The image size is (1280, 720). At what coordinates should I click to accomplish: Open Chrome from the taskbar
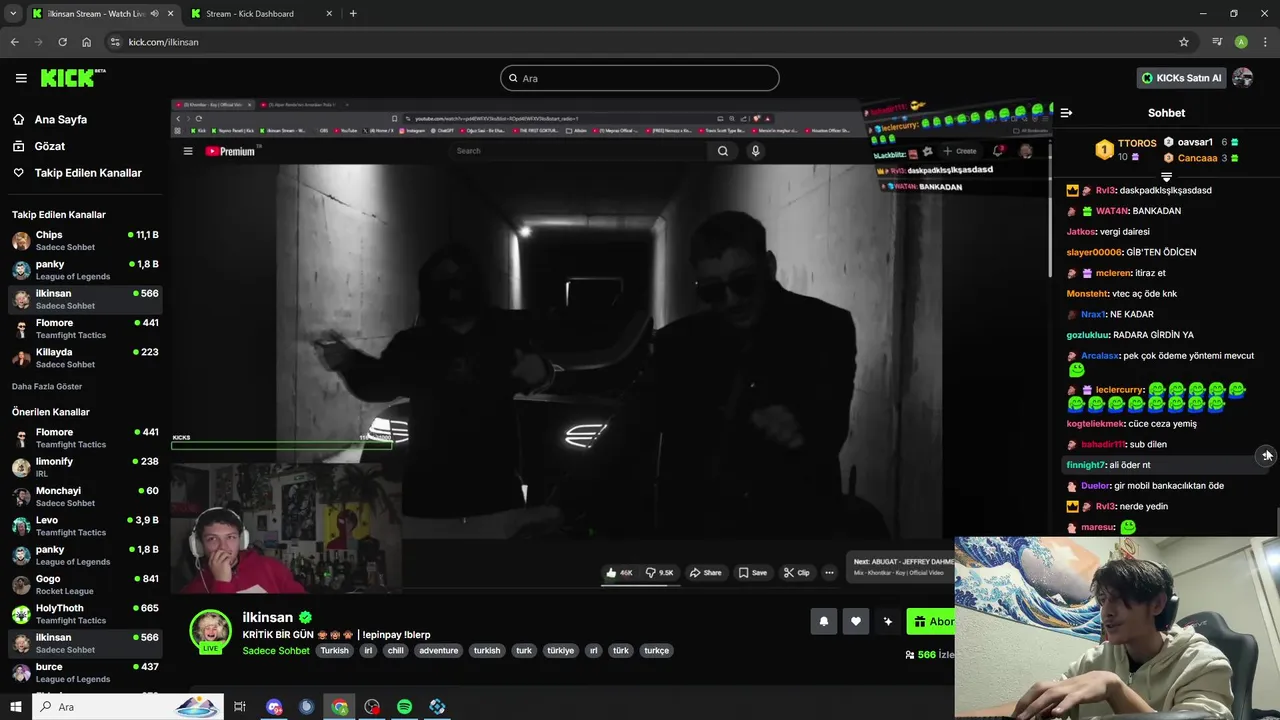pyautogui.click(x=340, y=707)
